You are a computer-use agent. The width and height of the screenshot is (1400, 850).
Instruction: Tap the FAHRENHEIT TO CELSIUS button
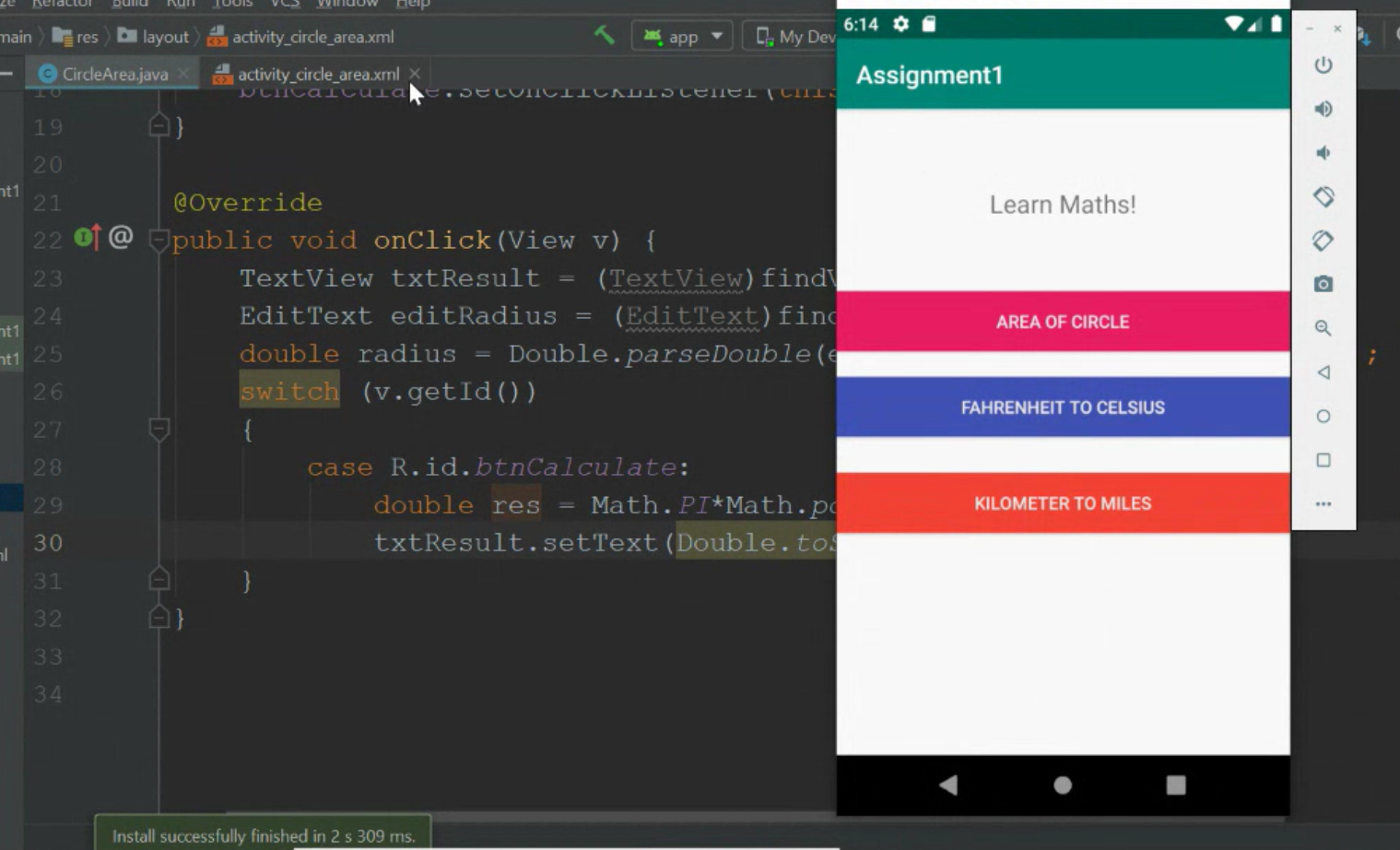[x=1063, y=407]
